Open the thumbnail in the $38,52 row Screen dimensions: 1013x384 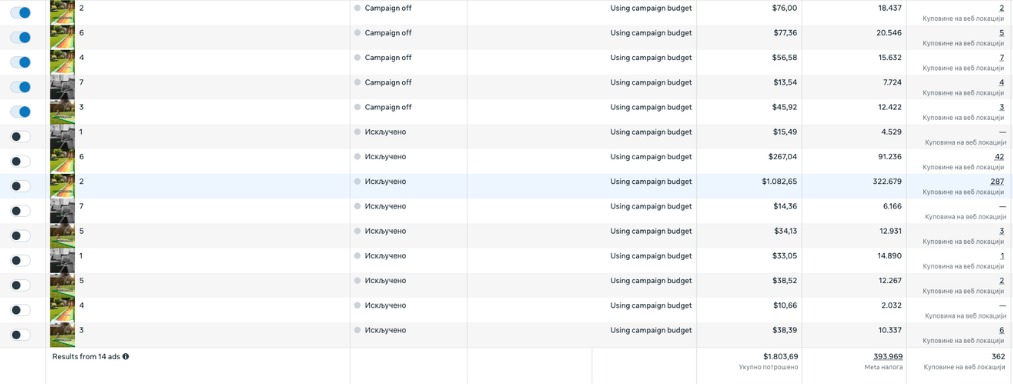coord(63,285)
